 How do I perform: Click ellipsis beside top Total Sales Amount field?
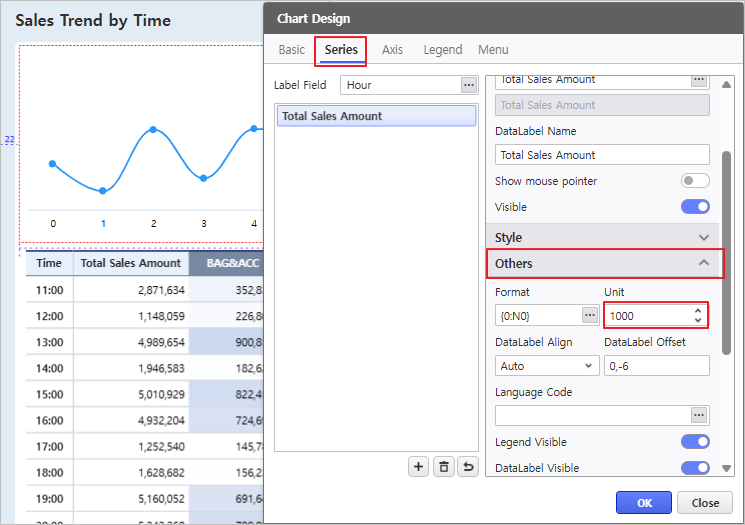[x=699, y=79]
